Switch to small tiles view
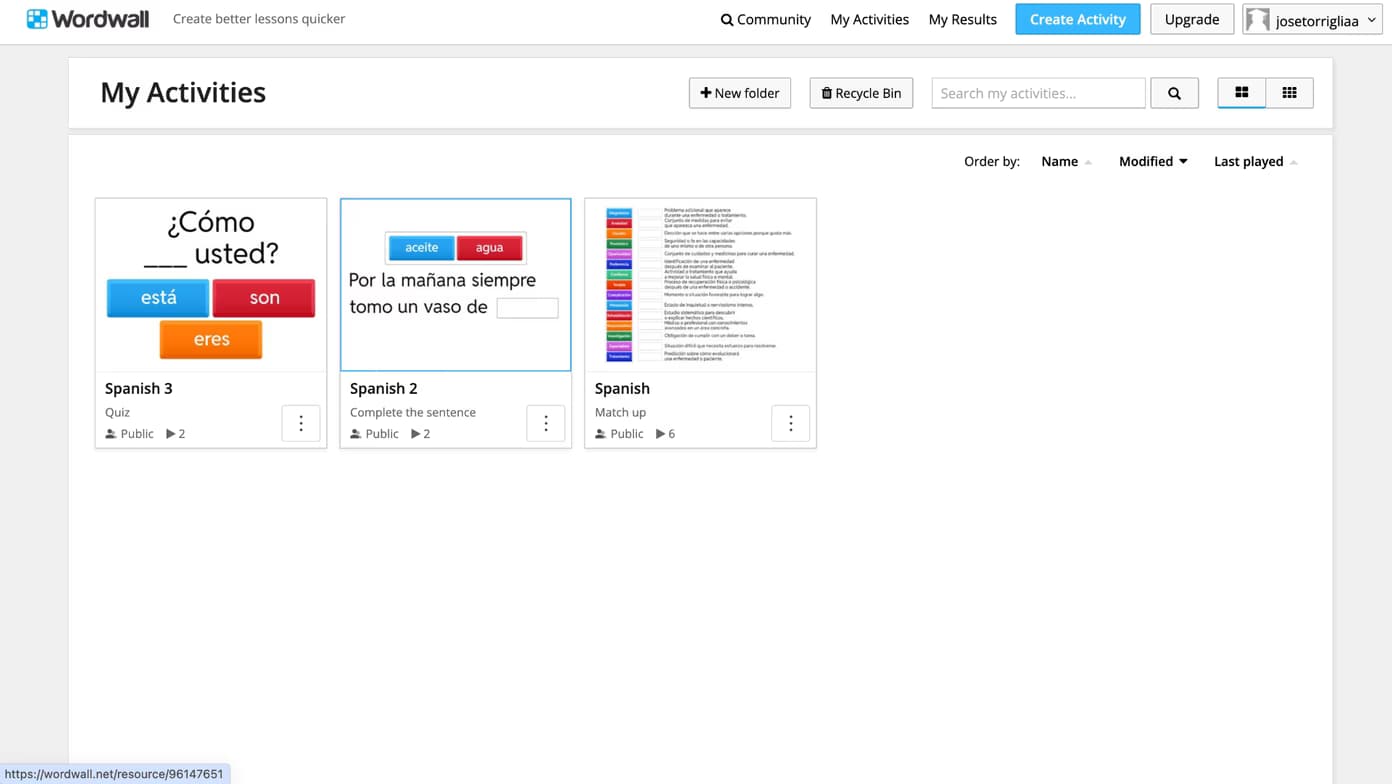This screenshot has width=1392, height=784. pos(1290,93)
